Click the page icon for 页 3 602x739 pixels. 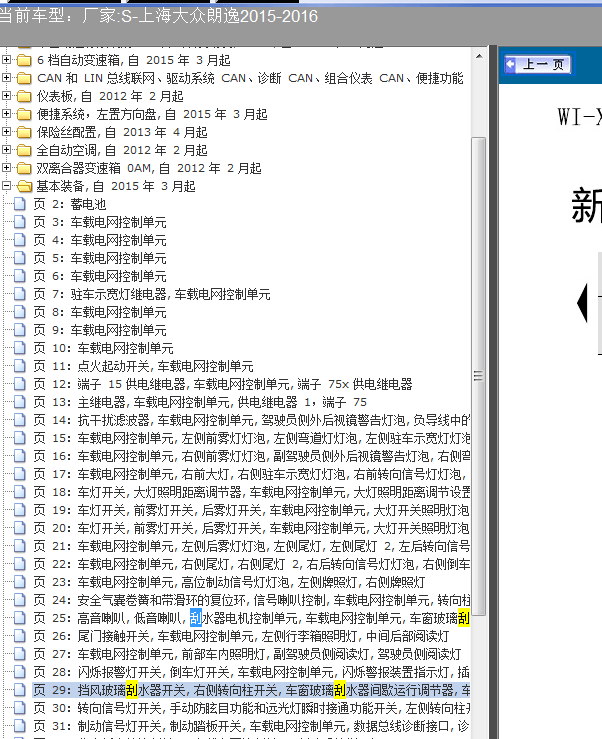[20, 222]
